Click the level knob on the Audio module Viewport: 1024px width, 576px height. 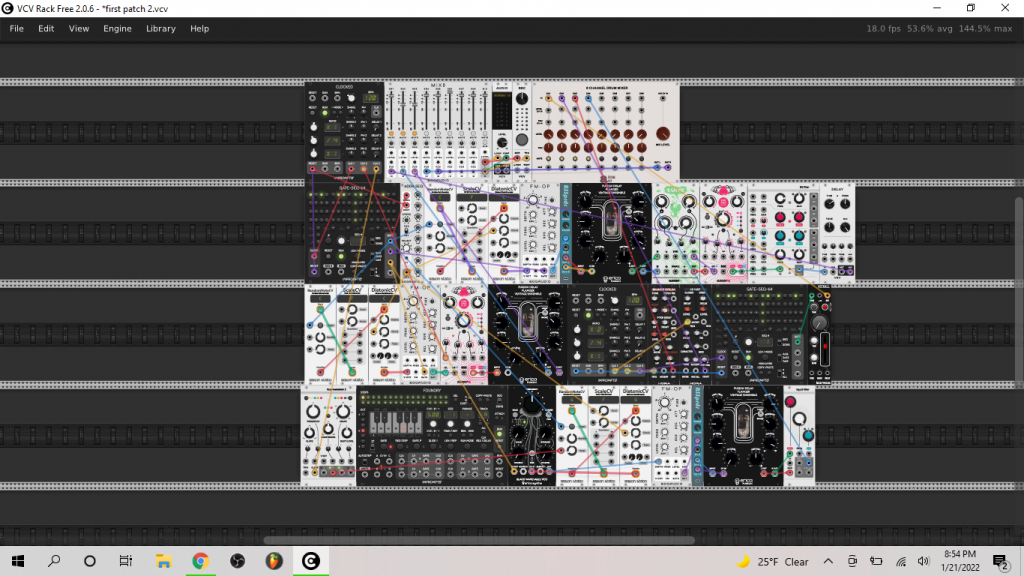(x=502, y=142)
